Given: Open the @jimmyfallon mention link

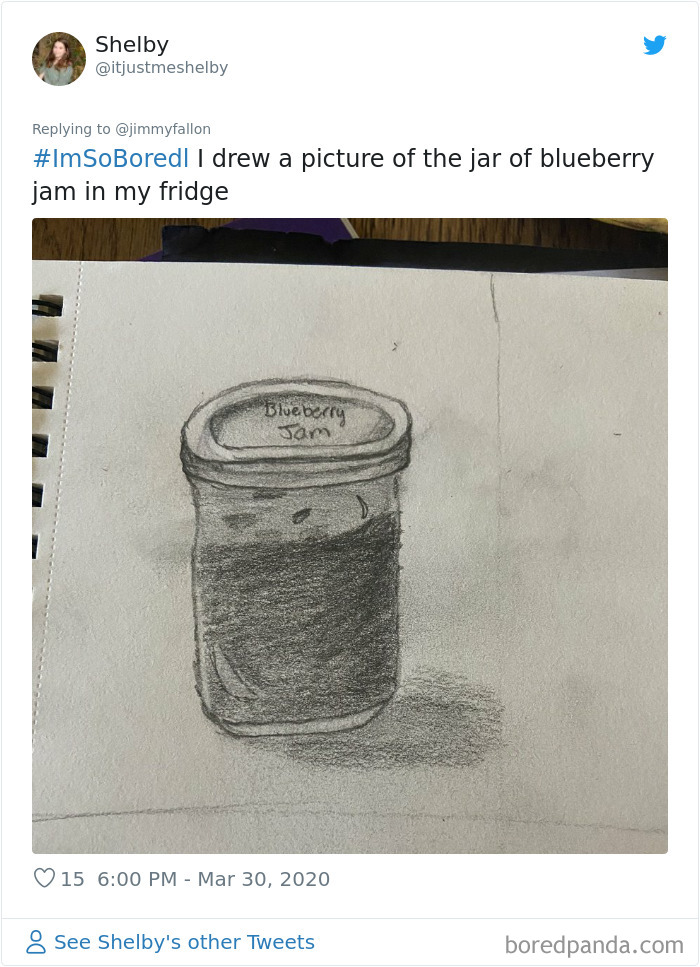Looking at the screenshot, I should (163, 129).
